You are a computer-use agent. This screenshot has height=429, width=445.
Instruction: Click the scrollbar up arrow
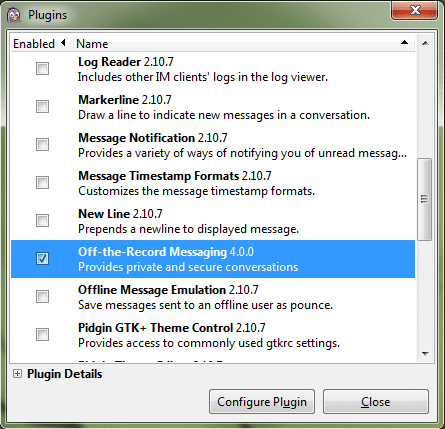tap(425, 43)
